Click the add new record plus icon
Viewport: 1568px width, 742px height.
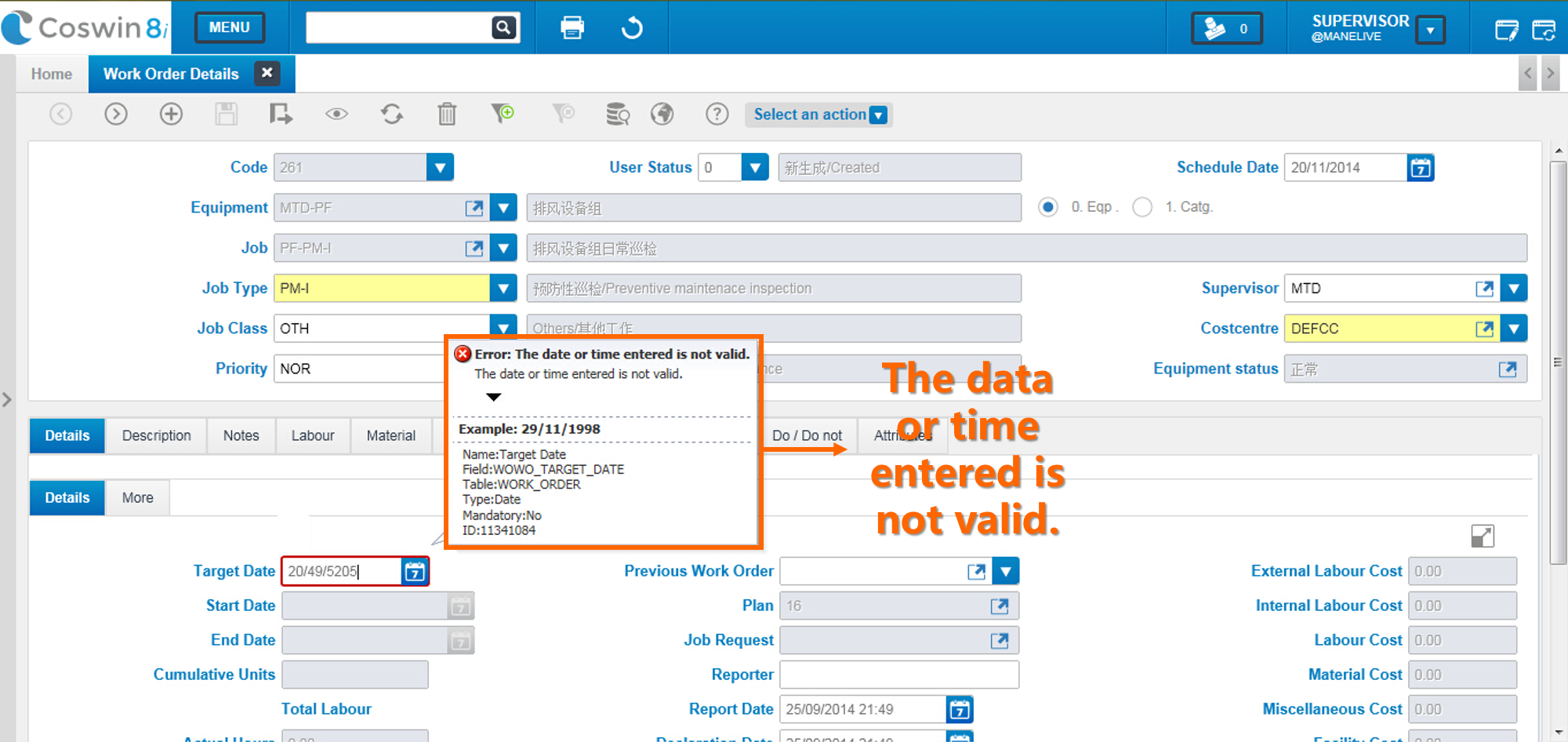[171, 115]
